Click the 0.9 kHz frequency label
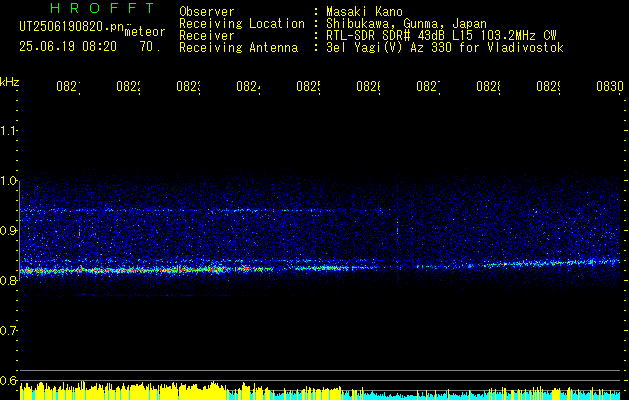This screenshot has height=400, width=629. (x=9, y=231)
